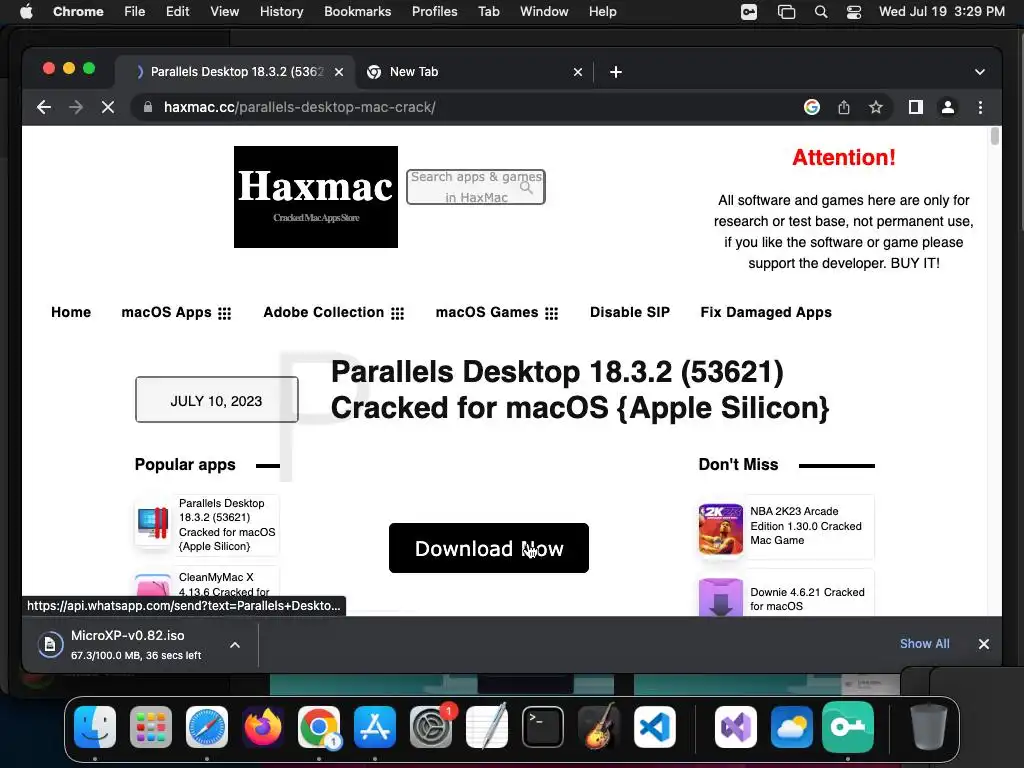This screenshot has width=1024, height=768.
Task: Click the Download Now button
Action: click(x=488, y=548)
